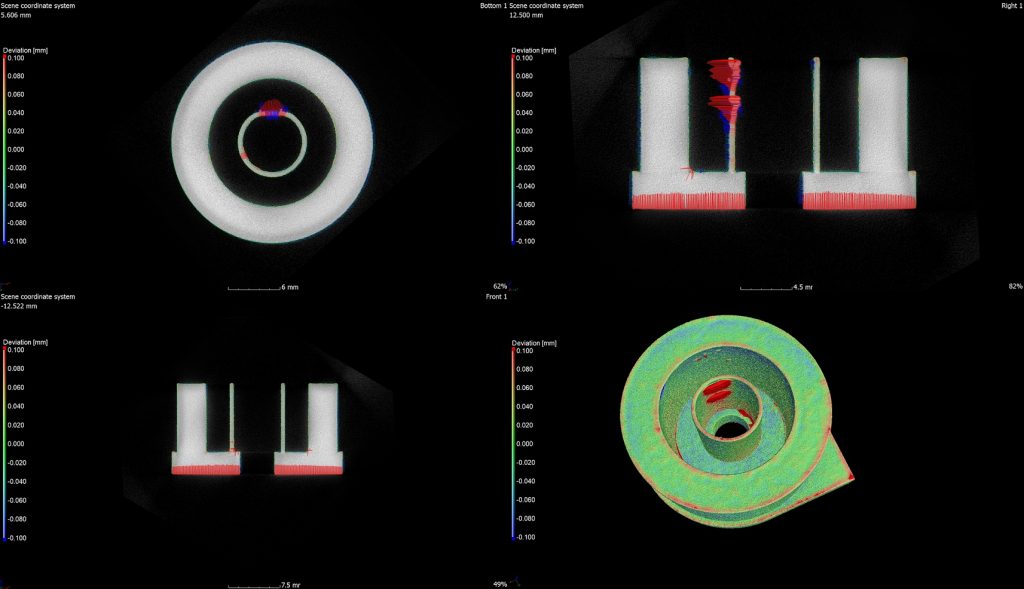Click the 0.000 legend value in the top-left view
The image size is (1024, 589).
click(16, 150)
